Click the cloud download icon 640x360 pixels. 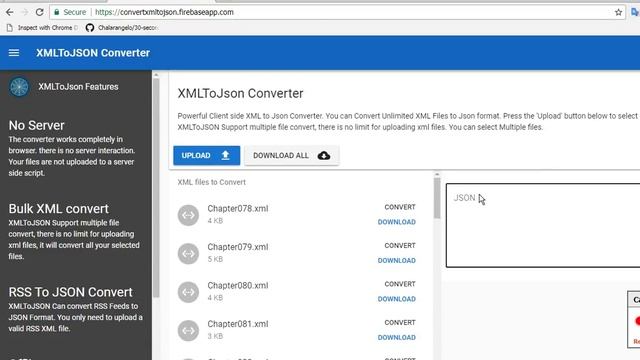click(324, 156)
